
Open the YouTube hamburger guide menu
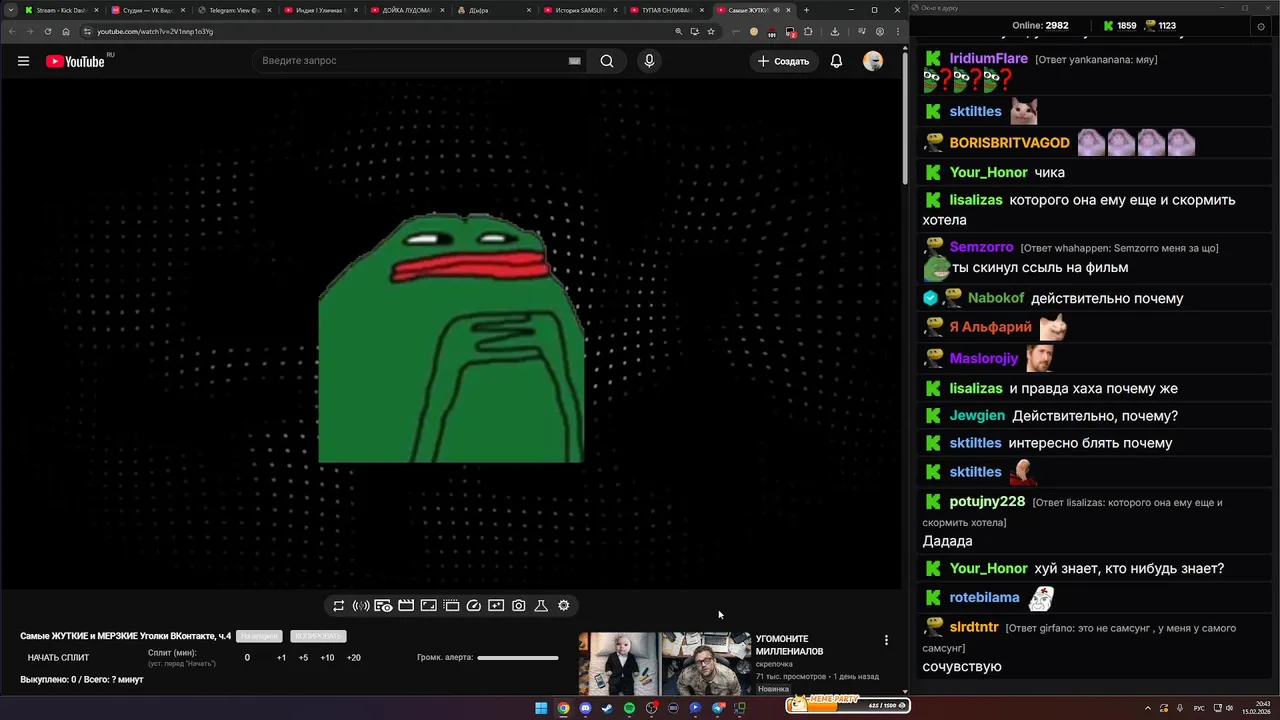[23, 61]
